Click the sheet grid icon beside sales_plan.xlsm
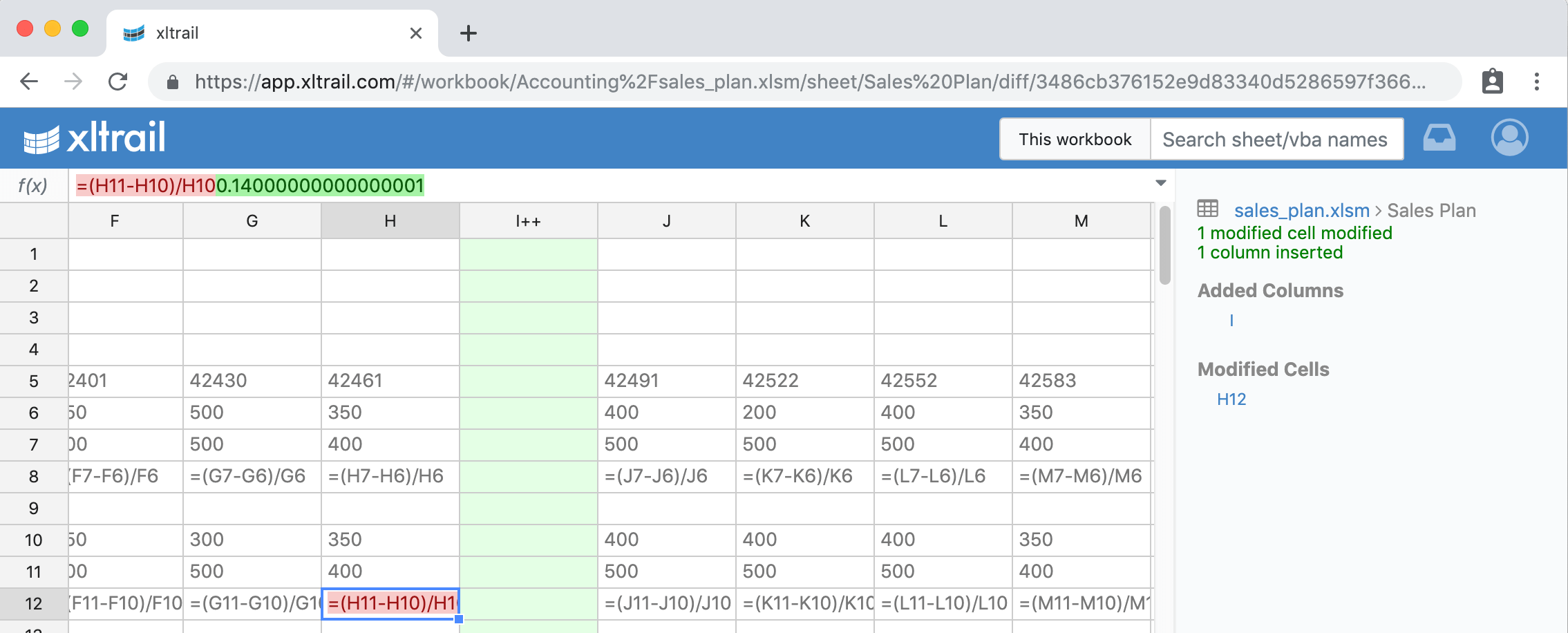The height and width of the screenshot is (633, 1568). (1208, 209)
